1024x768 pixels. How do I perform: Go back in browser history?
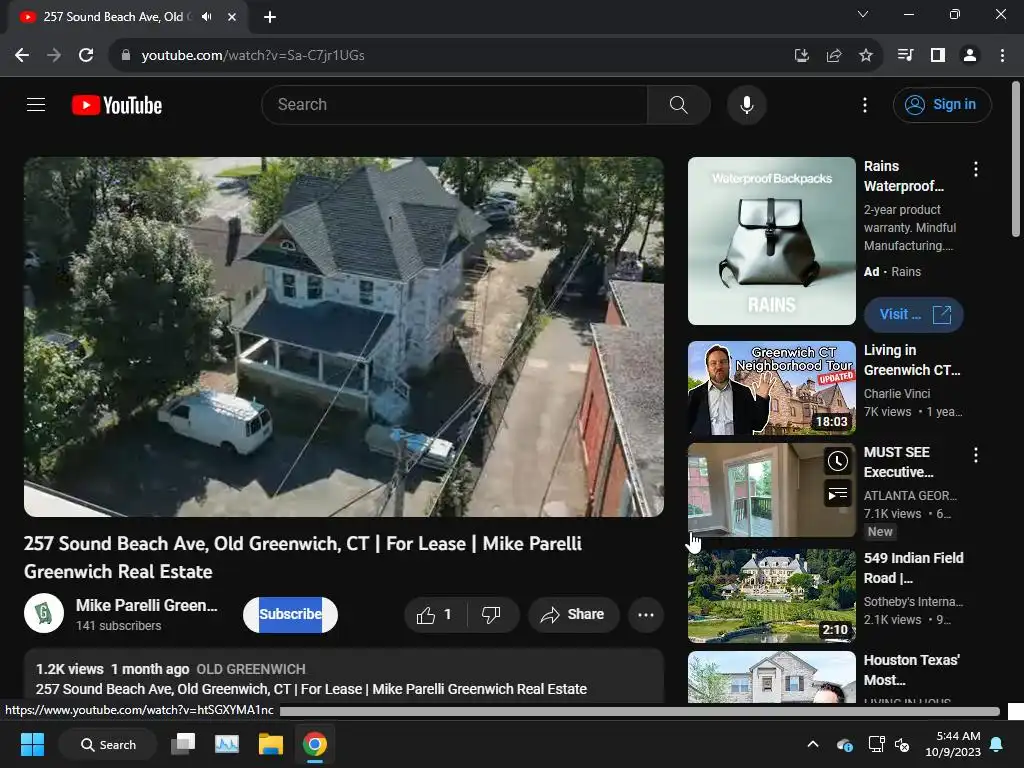pos(22,56)
